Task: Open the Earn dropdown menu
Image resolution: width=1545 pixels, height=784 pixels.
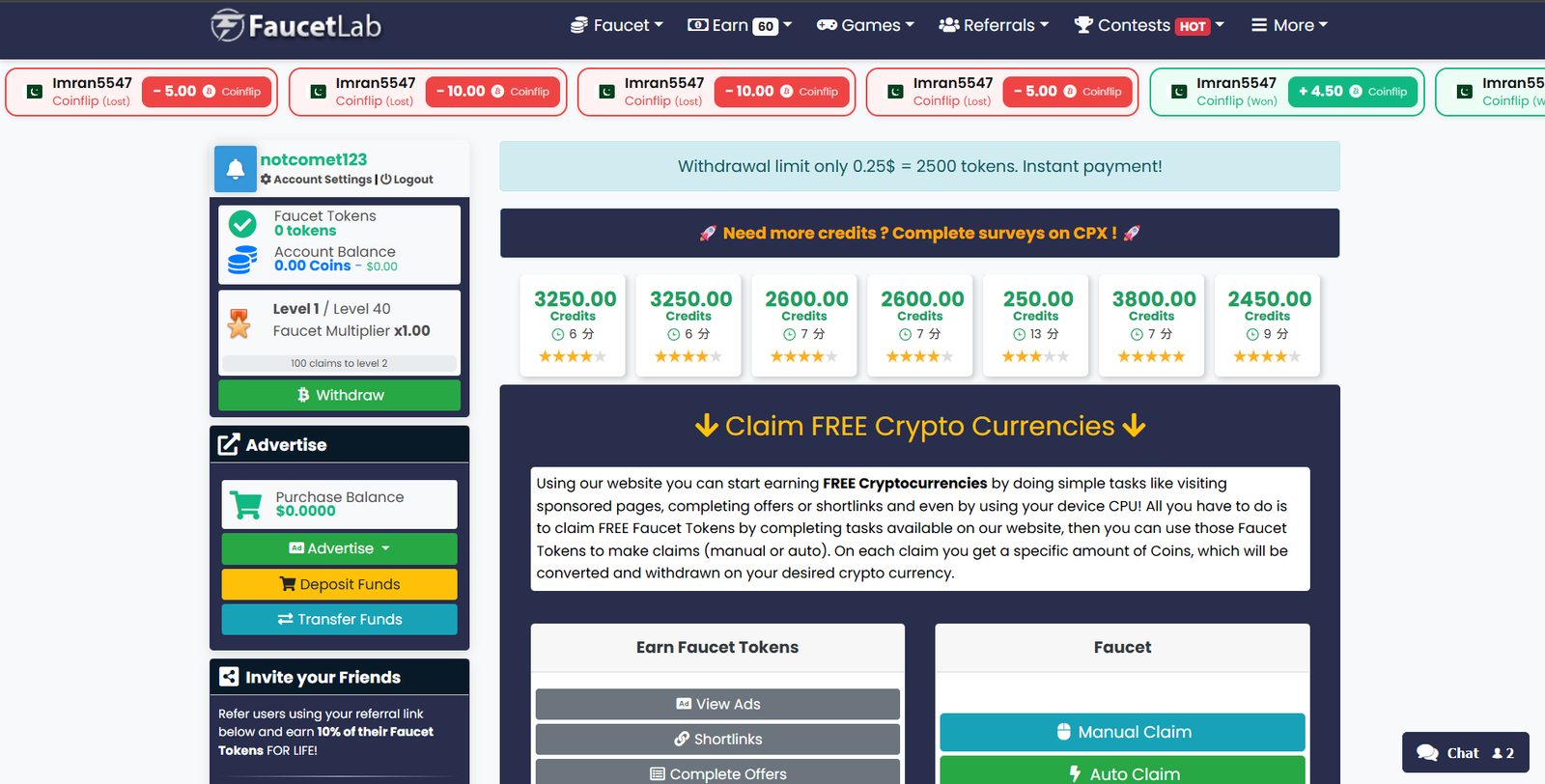Action: point(739,25)
